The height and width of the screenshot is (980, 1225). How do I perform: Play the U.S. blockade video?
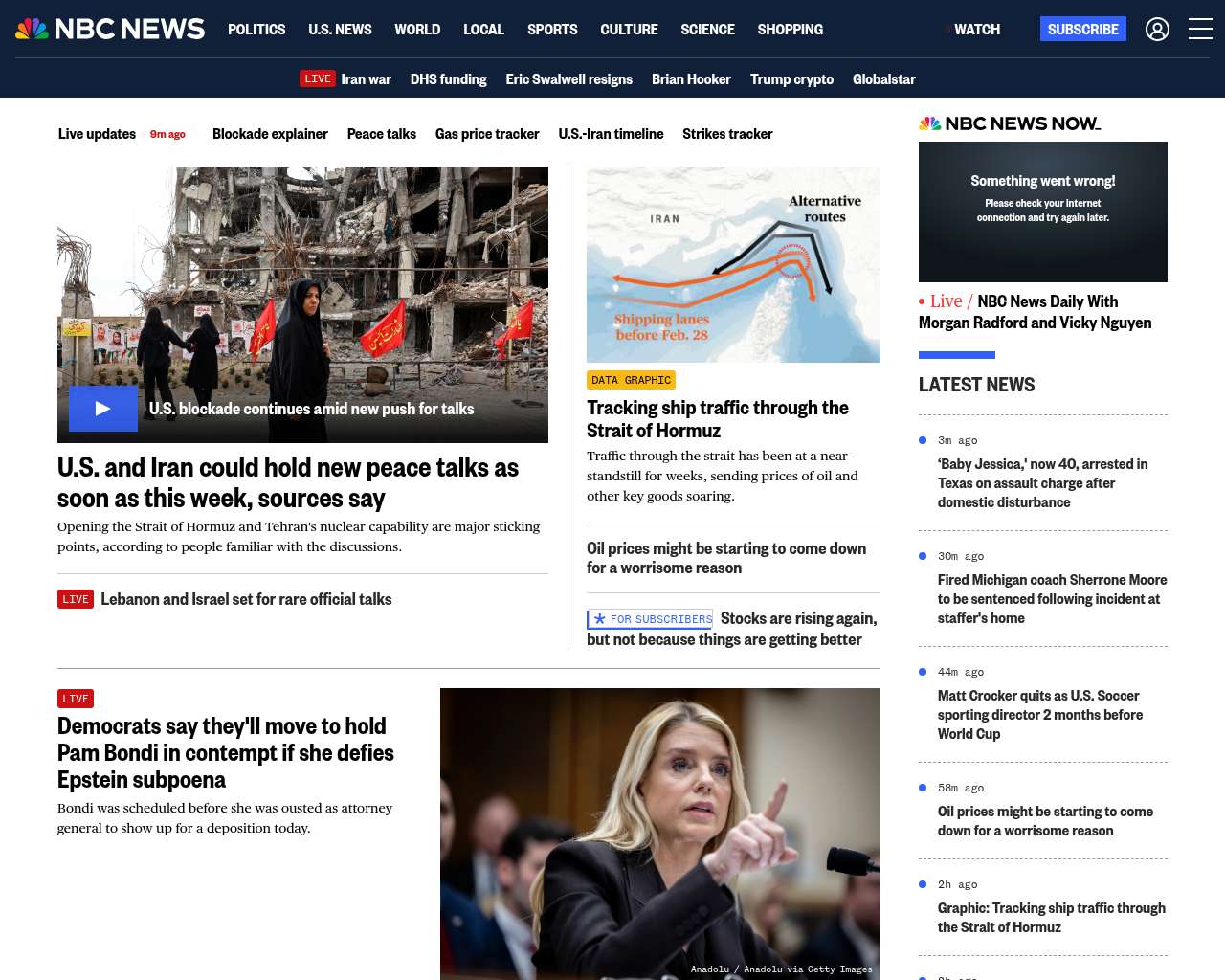[x=103, y=409]
